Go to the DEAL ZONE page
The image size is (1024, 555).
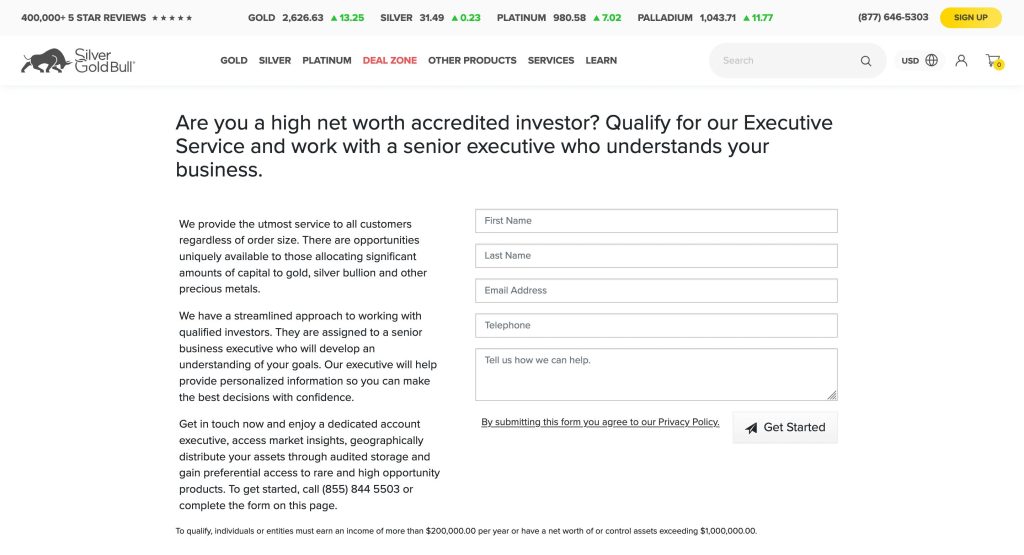pos(390,61)
